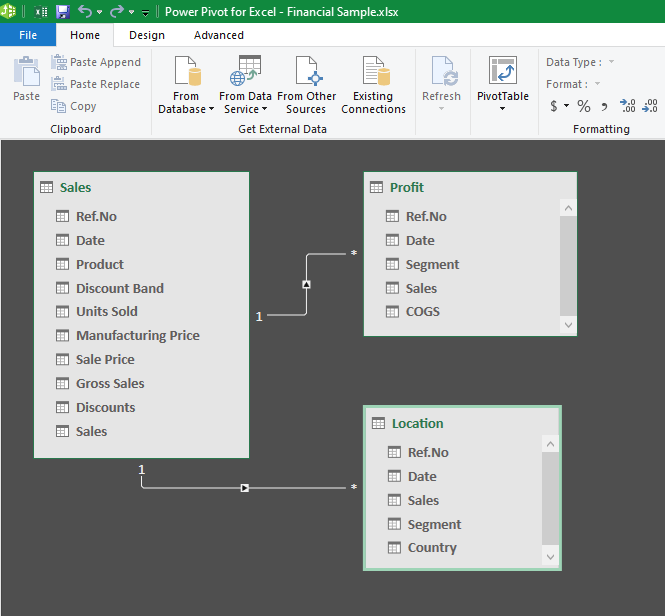Select Discount Band field in Sales table
The width and height of the screenshot is (665, 616).
[119, 288]
